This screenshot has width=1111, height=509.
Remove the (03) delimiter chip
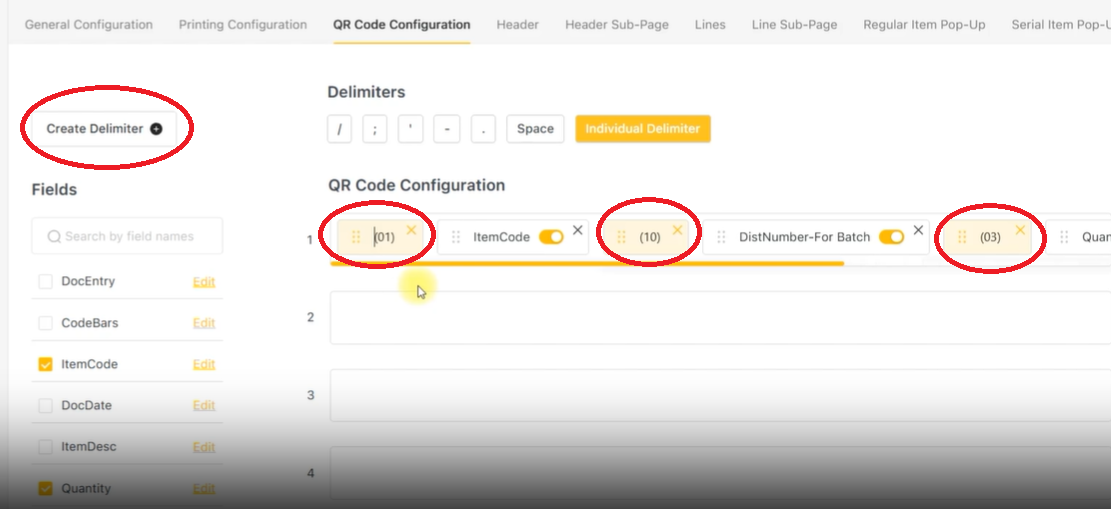click(1020, 230)
